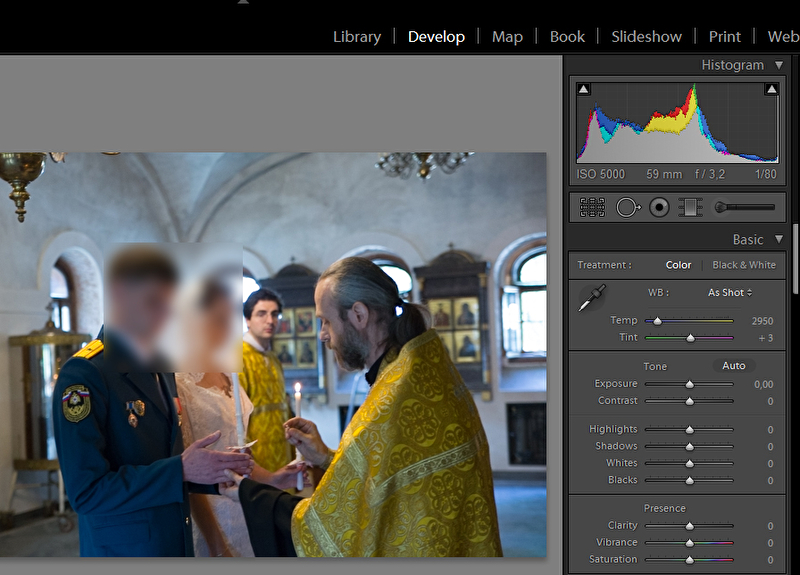This screenshot has height=575, width=800.
Task: Pick the White Balance eyedropper
Action: click(593, 297)
